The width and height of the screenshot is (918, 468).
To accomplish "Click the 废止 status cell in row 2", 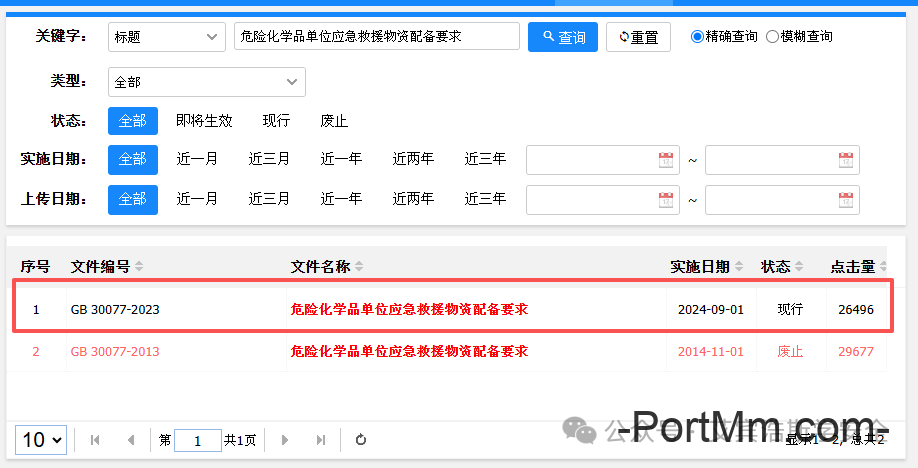I will [x=790, y=351].
